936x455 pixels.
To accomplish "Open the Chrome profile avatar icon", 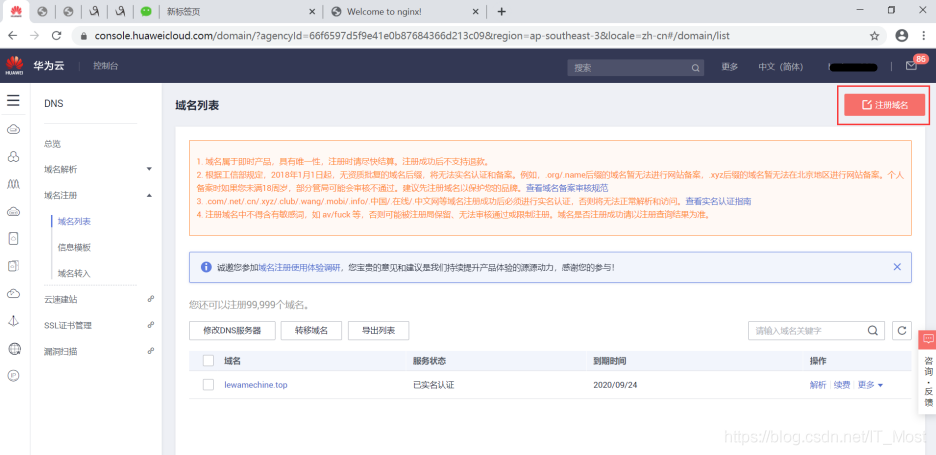I will 902,36.
